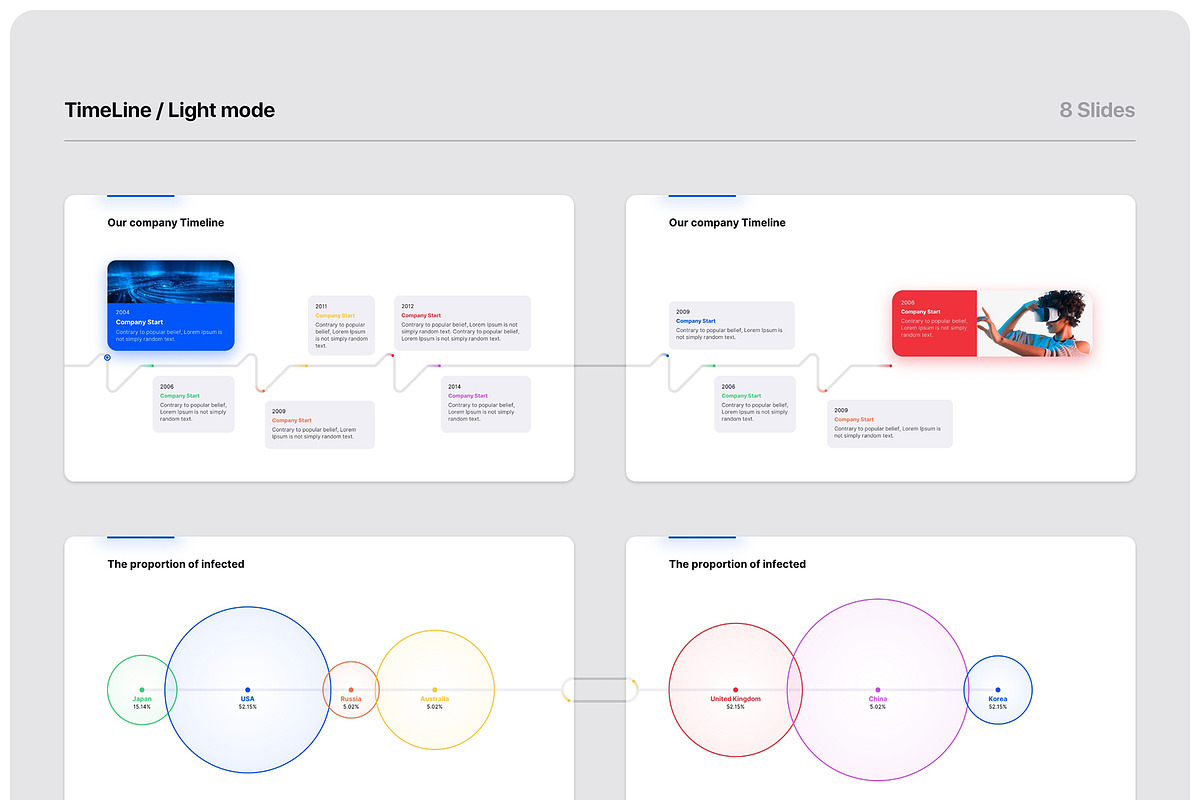
Task: Select the 2014 card with purple Company Start
Action: click(486, 404)
